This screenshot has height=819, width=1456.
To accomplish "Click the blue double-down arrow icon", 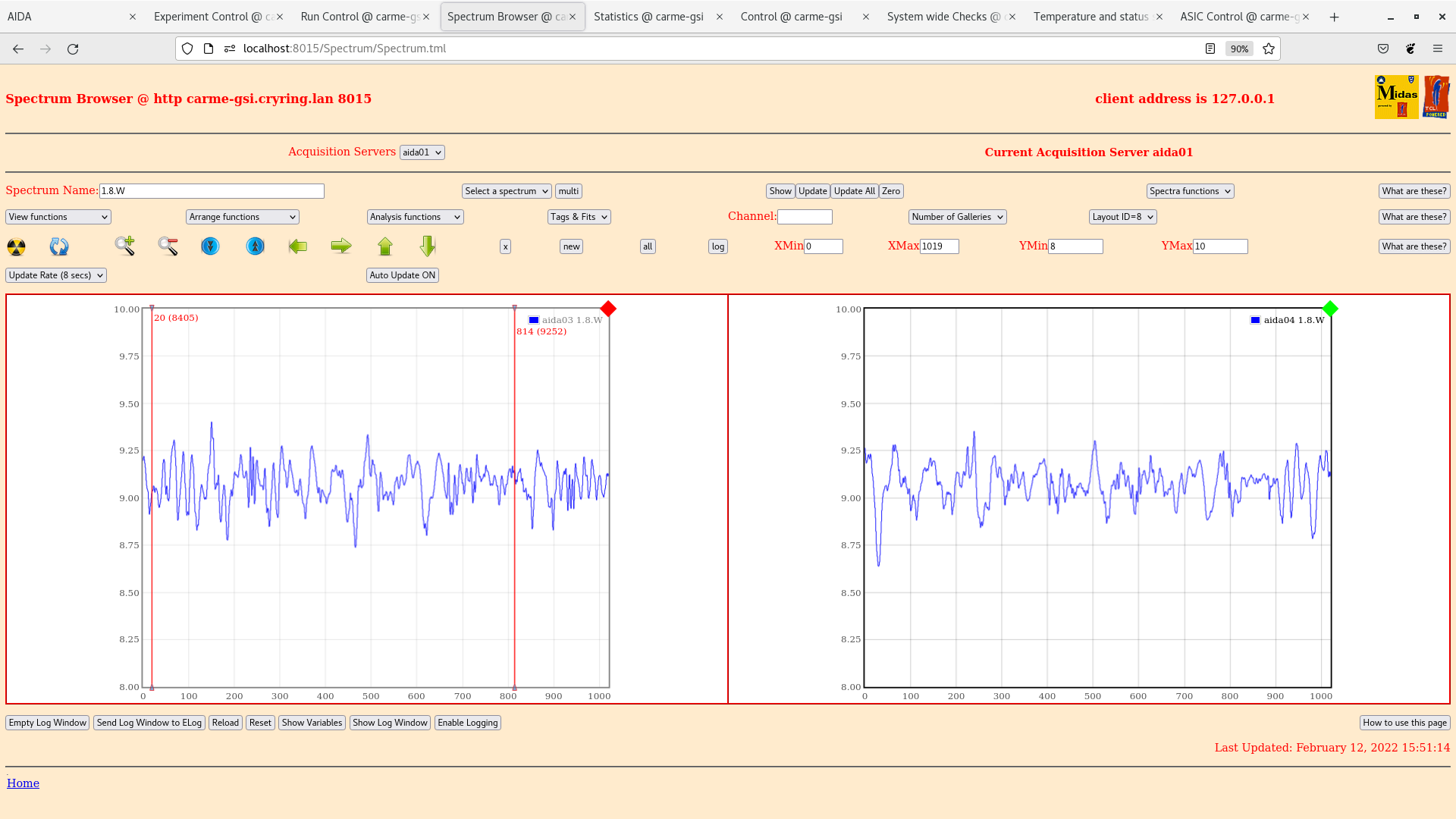I will click(210, 246).
